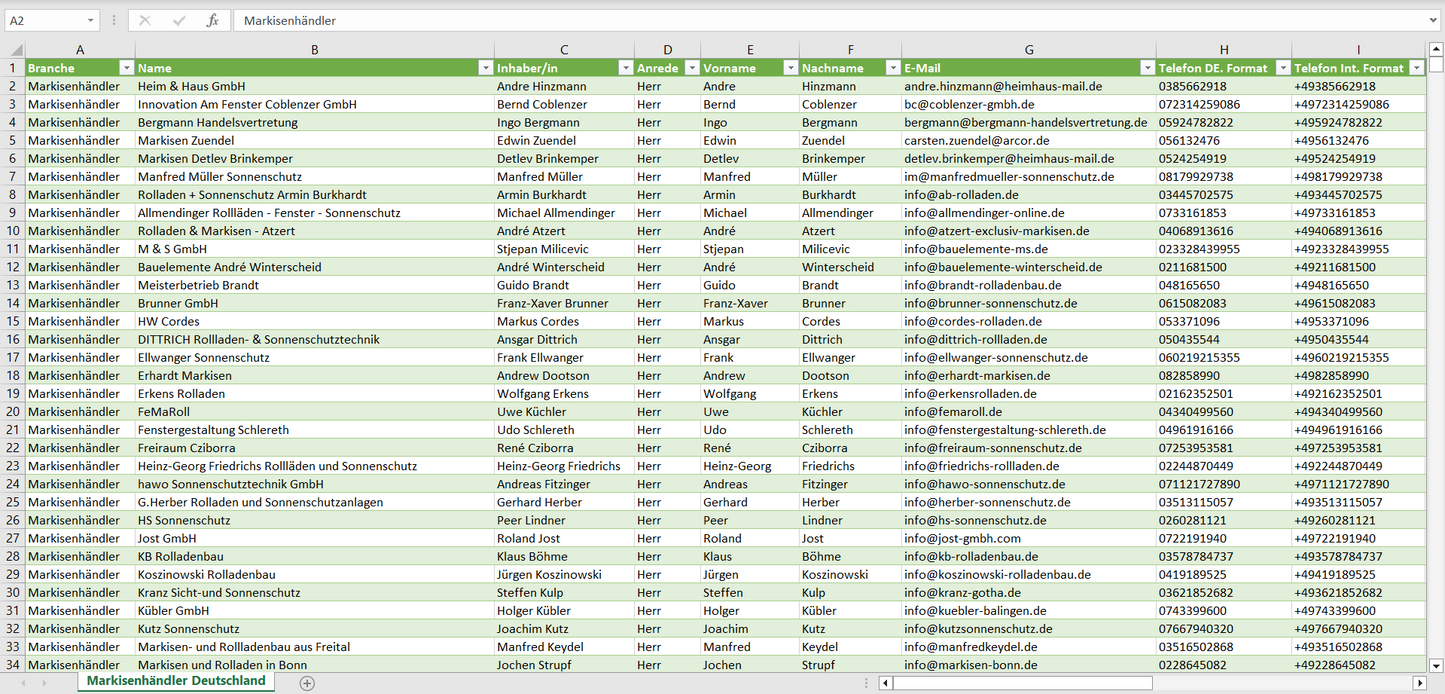This screenshot has height=694, width=1445.
Task: Click horizontal scrollbar left arrow
Action: click(885, 683)
